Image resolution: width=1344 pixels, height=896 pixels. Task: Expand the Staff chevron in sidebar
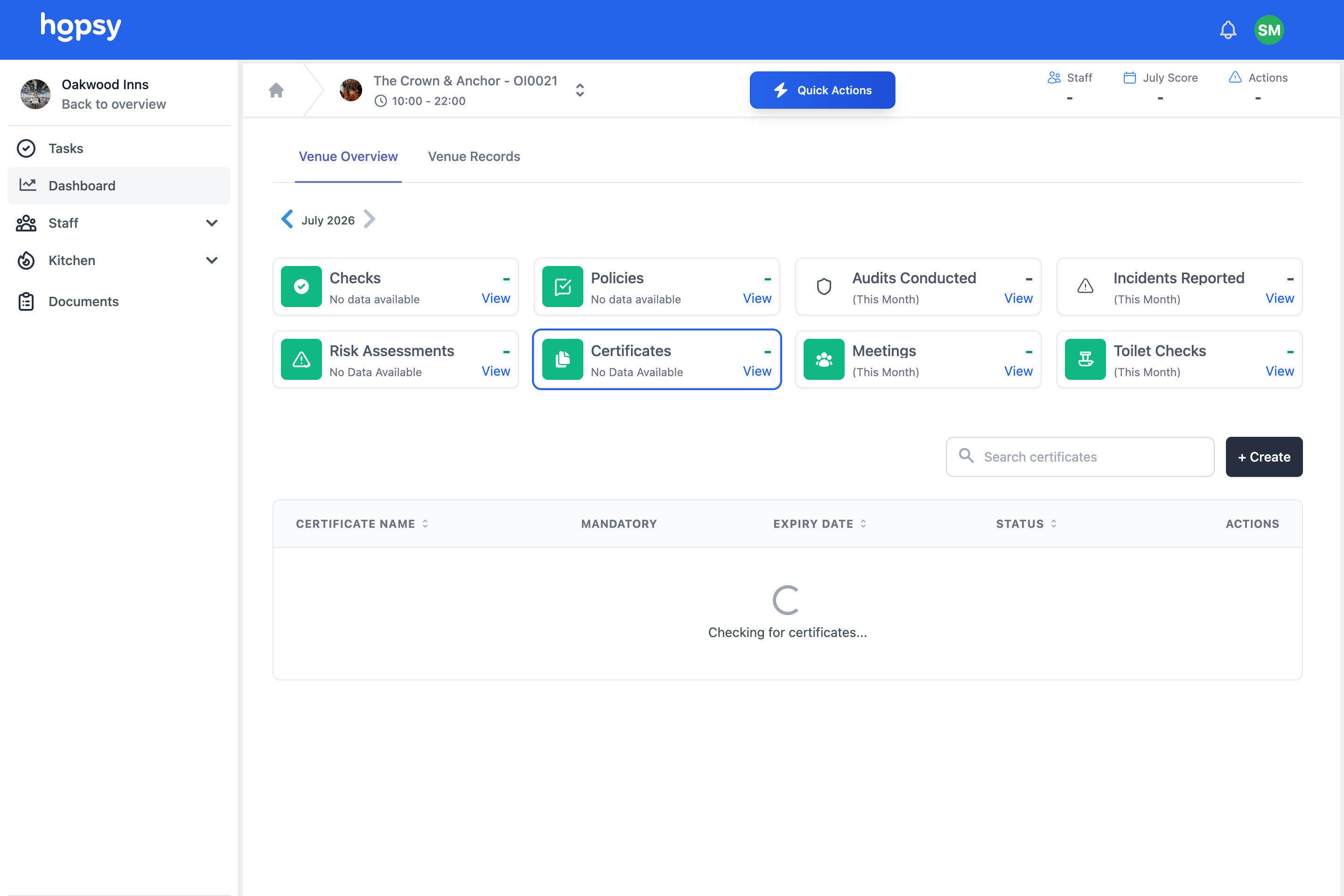pyautogui.click(x=212, y=223)
